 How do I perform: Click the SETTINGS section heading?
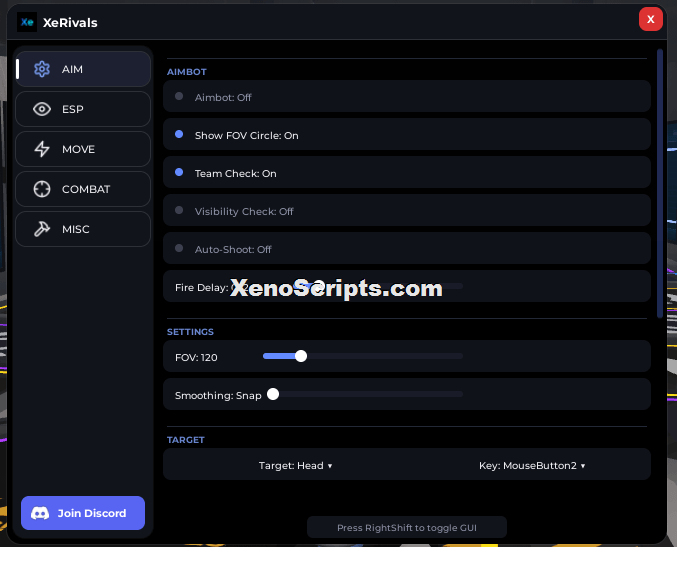tap(190, 332)
